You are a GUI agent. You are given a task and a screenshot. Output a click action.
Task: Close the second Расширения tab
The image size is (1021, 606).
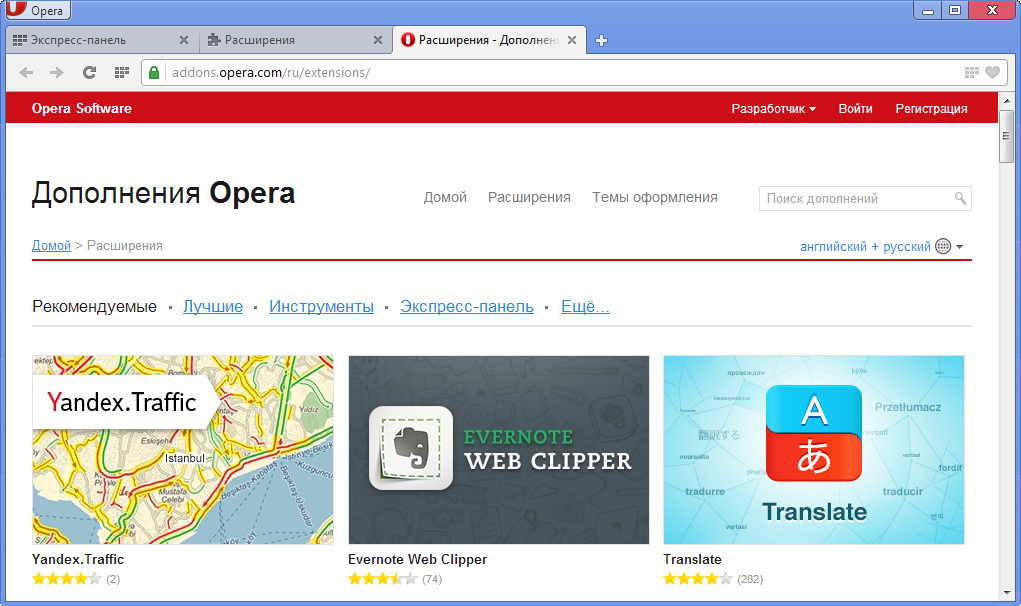(x=377, y=40)
